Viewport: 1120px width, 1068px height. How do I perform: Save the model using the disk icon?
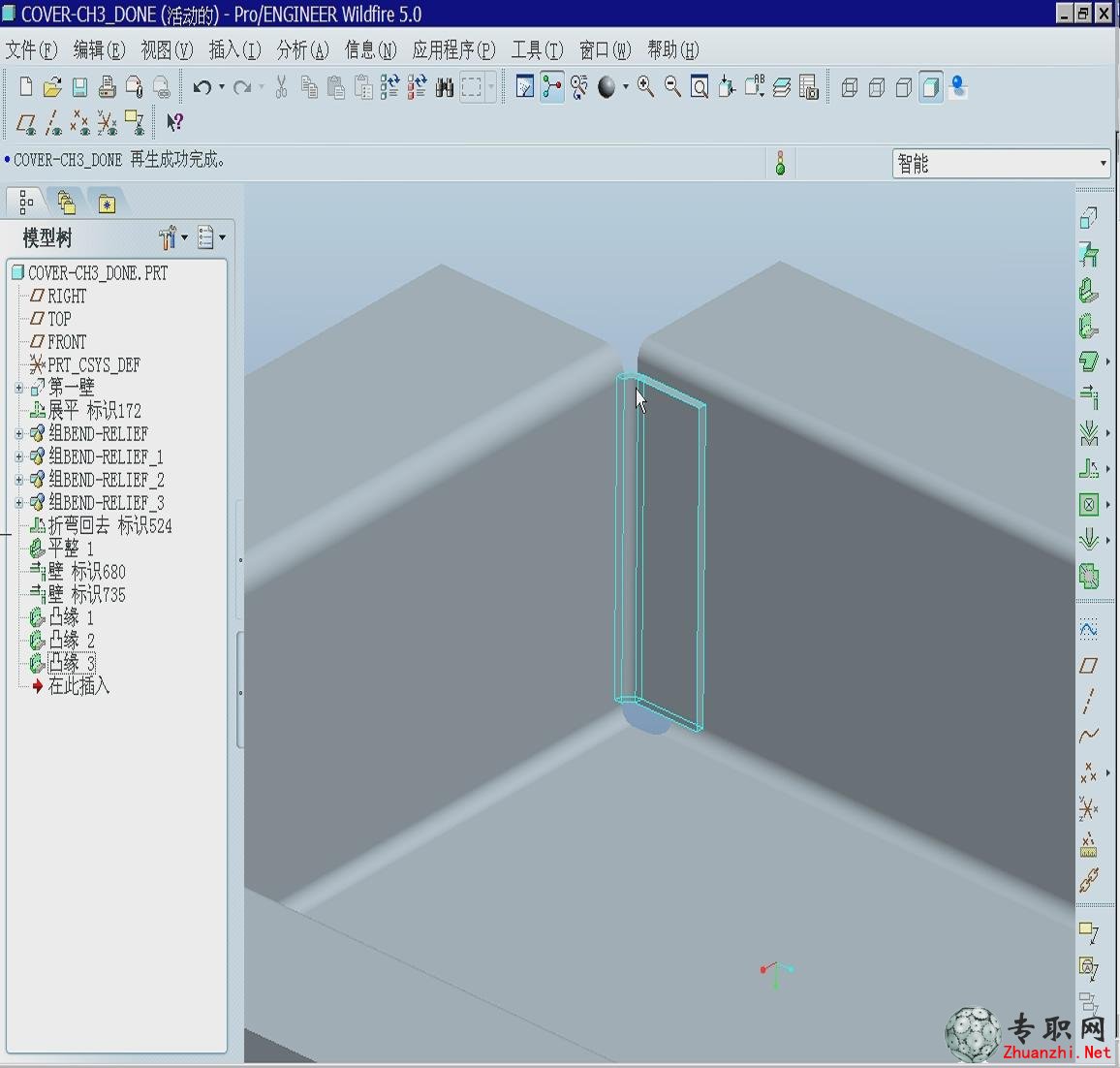tap(79, 87)
